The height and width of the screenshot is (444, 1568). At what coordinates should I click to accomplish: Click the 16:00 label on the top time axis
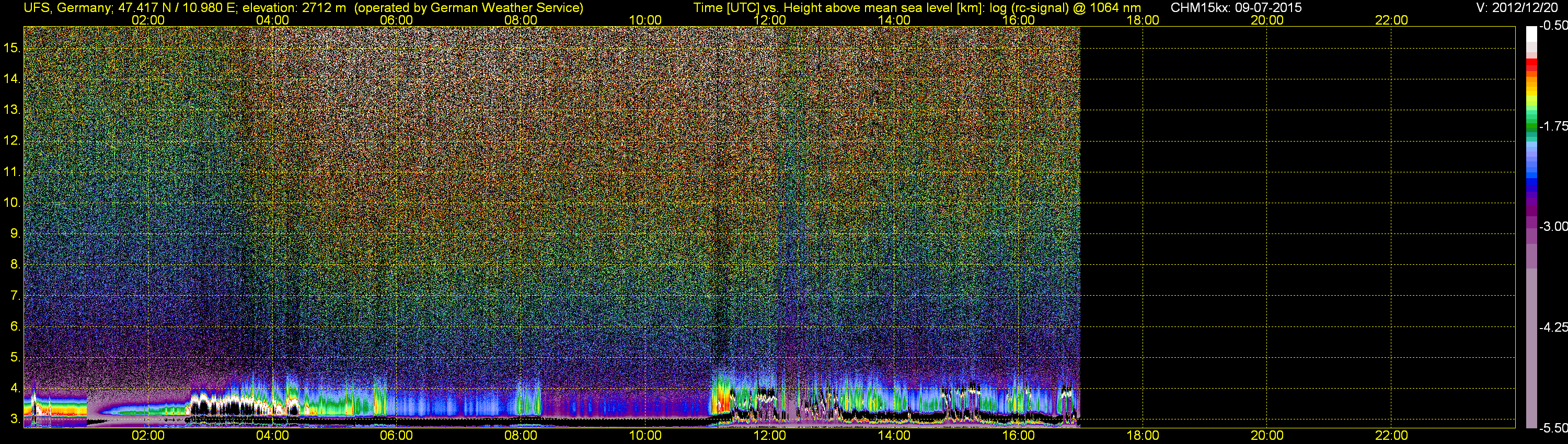[x=1018, y=20]
